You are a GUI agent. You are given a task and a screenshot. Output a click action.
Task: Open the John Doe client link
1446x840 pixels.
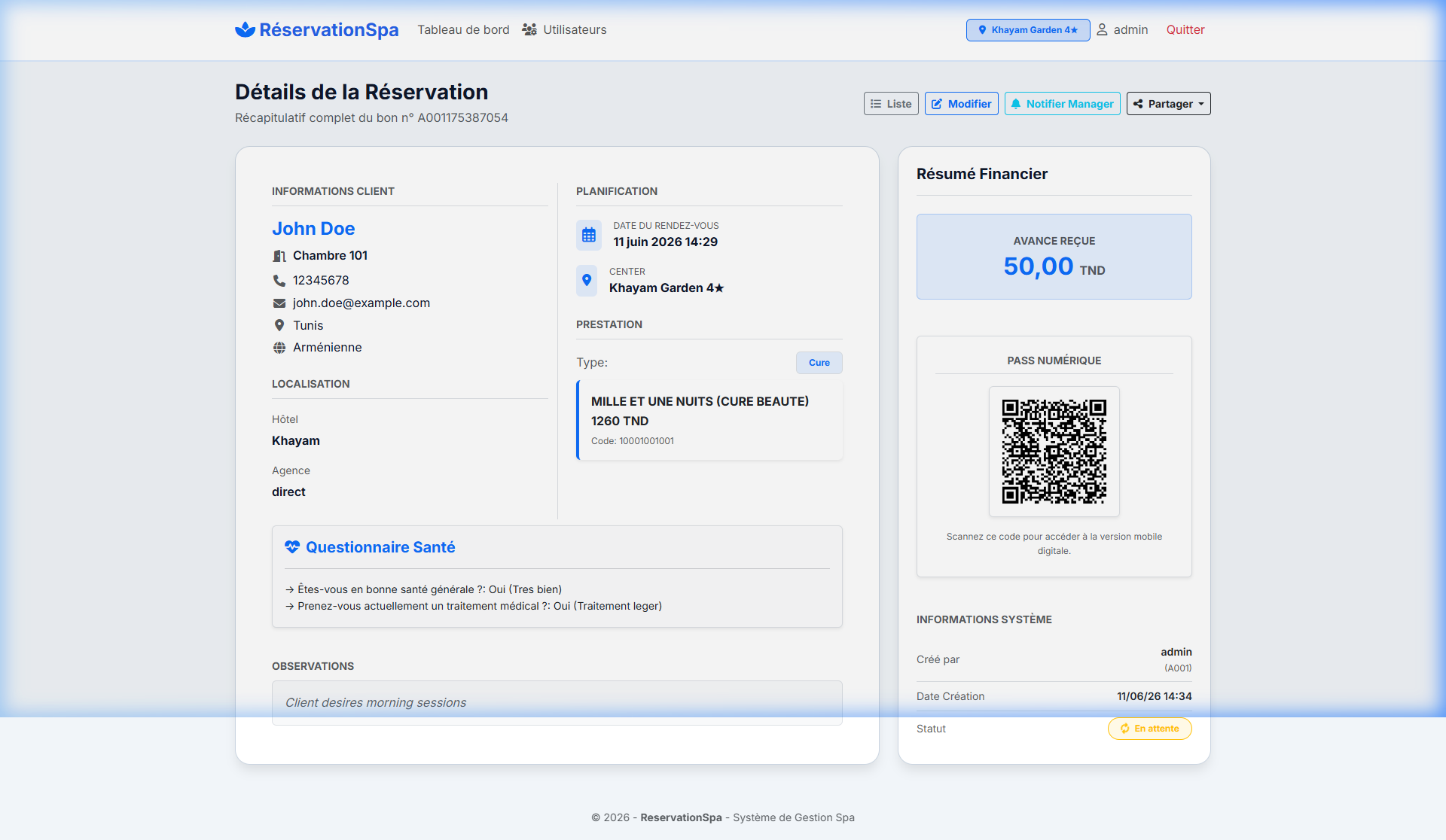point(313,229)
